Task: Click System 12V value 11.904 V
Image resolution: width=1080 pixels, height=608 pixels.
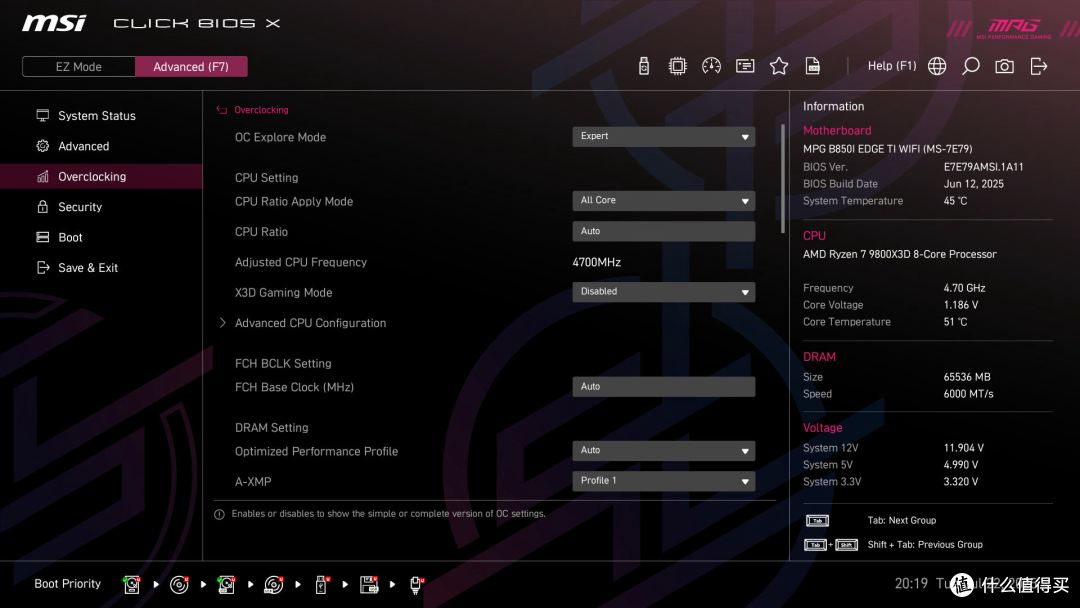Action: pyautogui.click(x=963, y=448)
